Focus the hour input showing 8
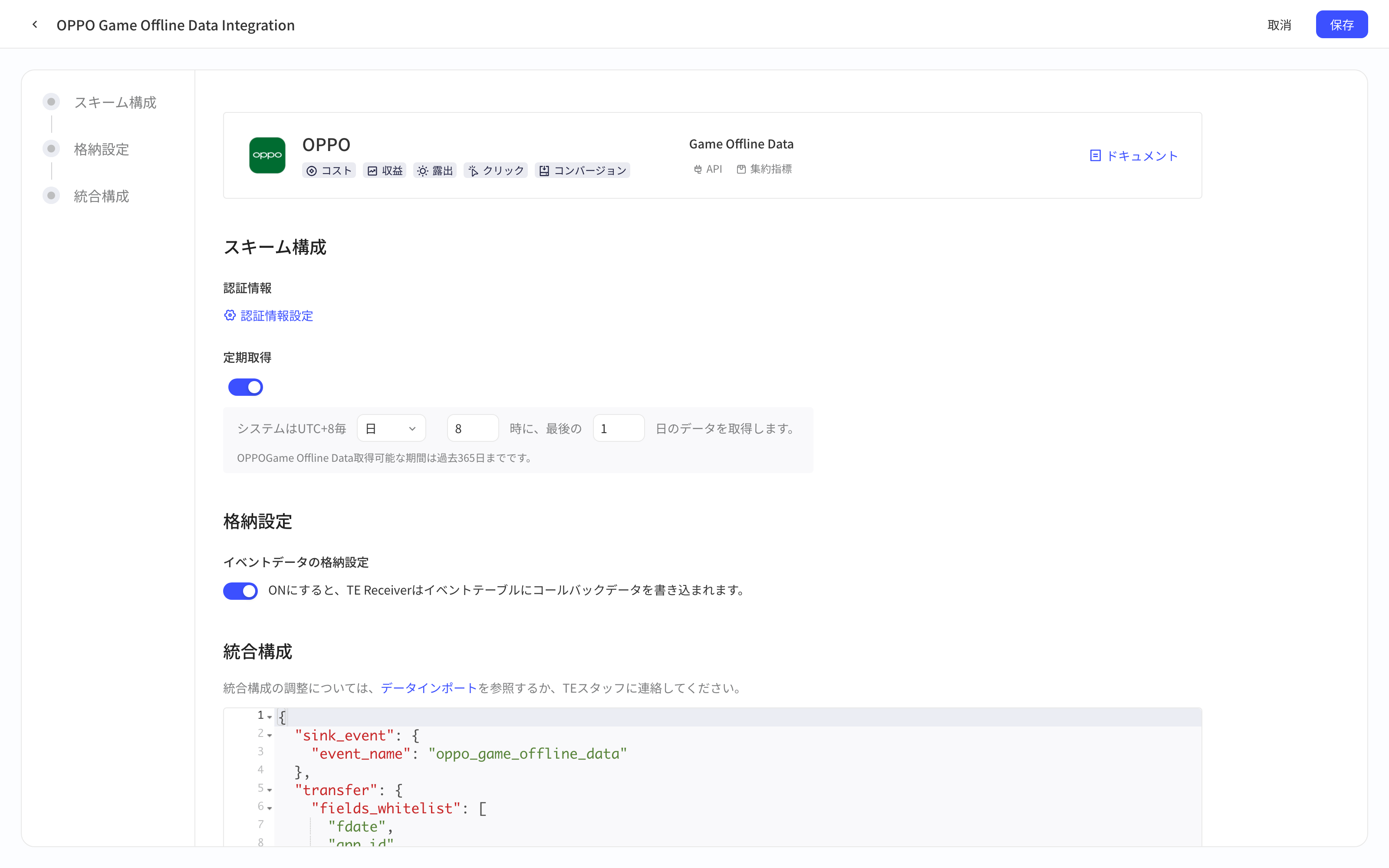This screenshot has height=868, width=1389. click(473, 428)
